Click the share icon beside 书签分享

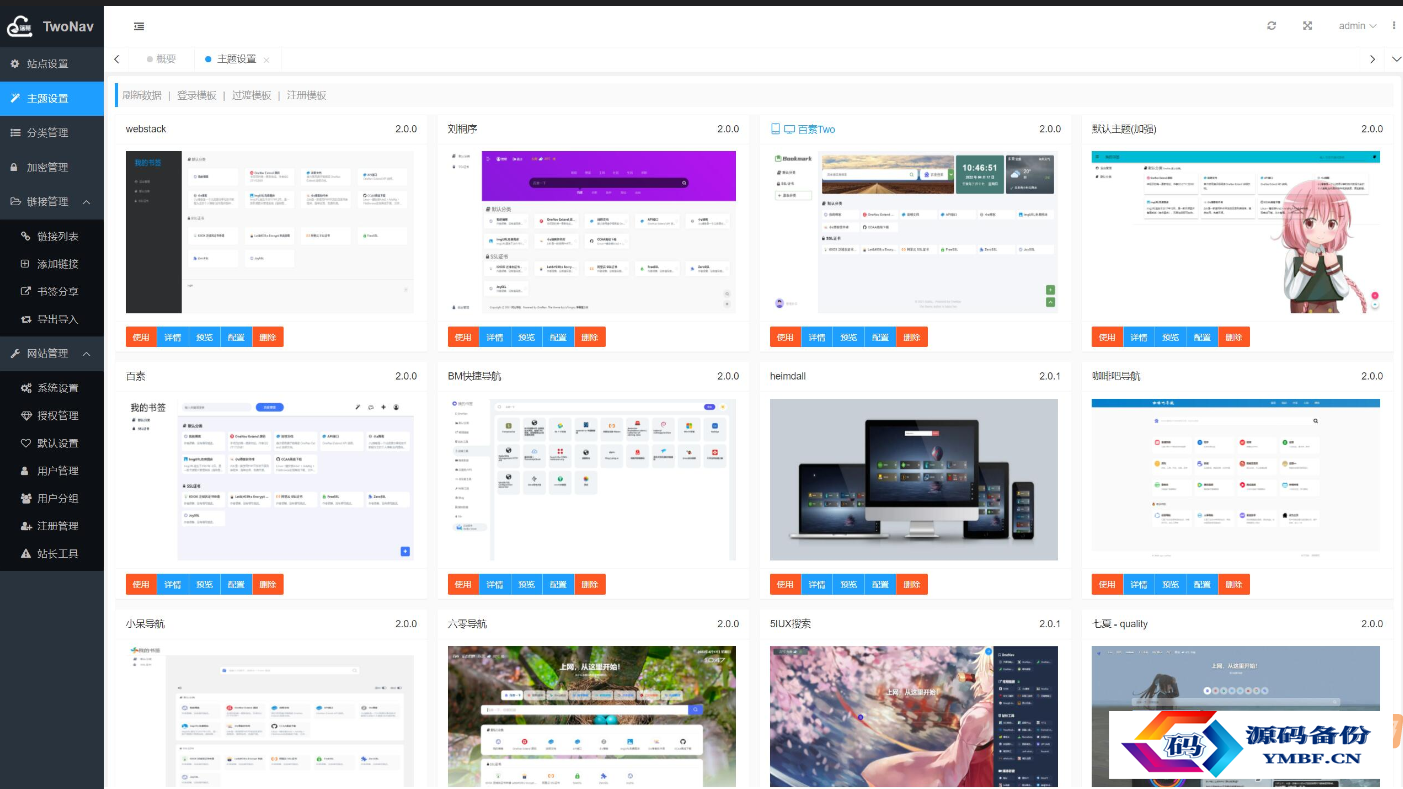(x=27, y=292)
